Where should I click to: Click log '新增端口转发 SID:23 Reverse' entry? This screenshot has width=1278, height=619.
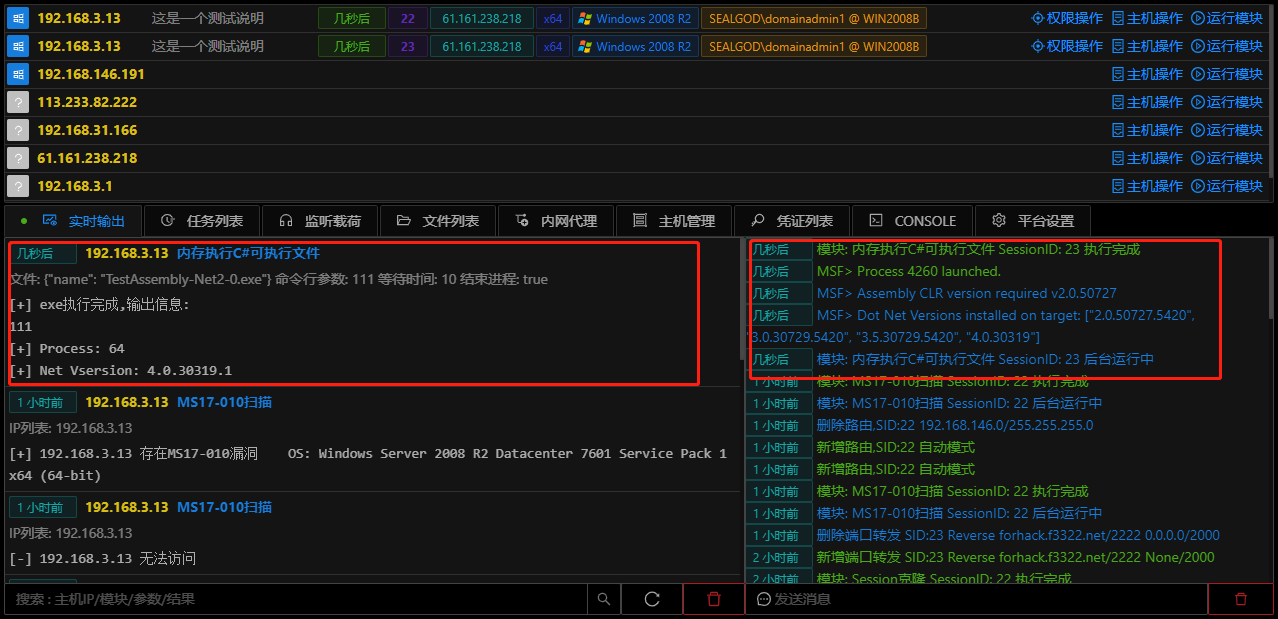(1016, 557)
